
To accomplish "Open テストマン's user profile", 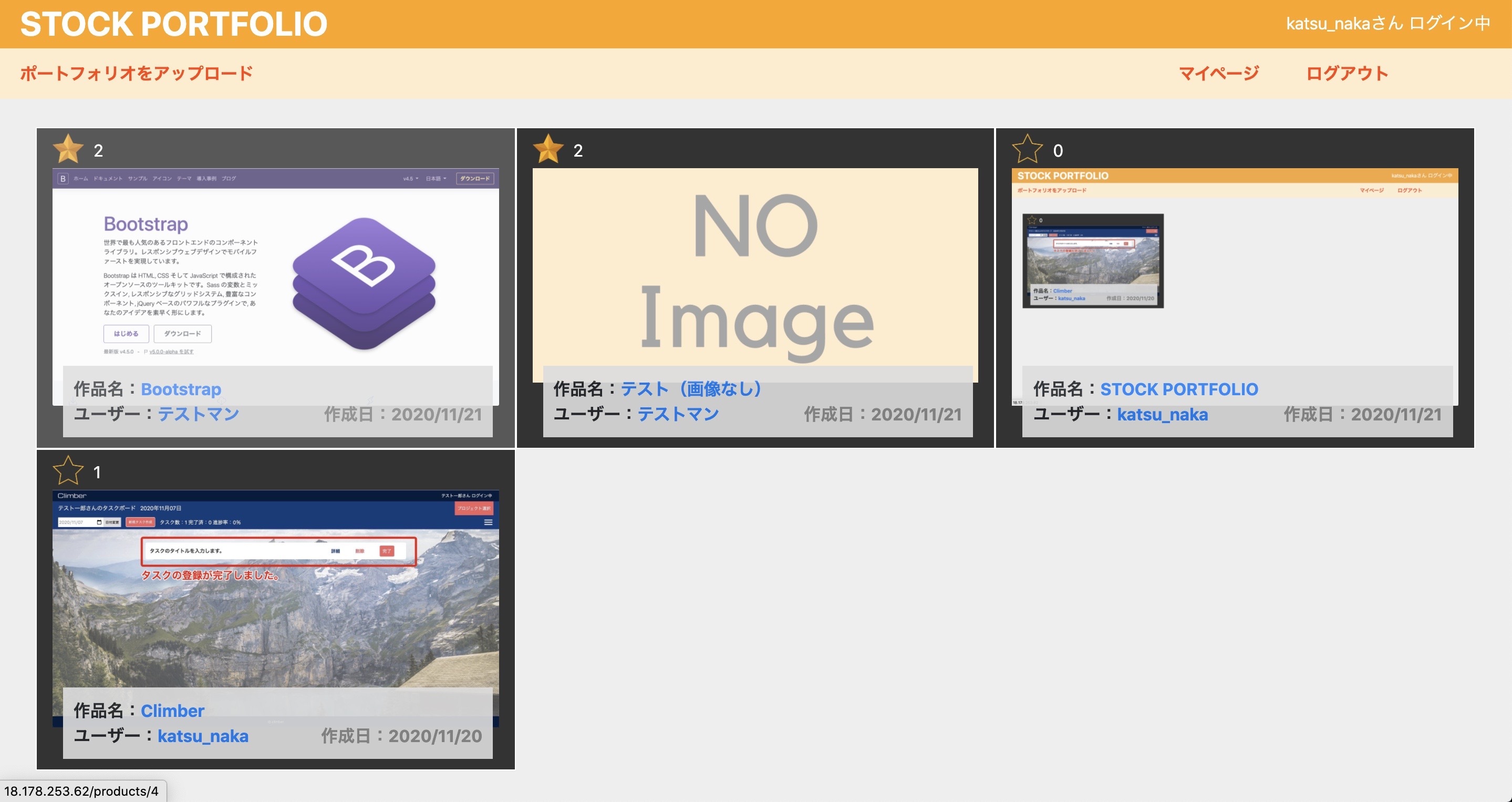I will click(x=198, y=414).
